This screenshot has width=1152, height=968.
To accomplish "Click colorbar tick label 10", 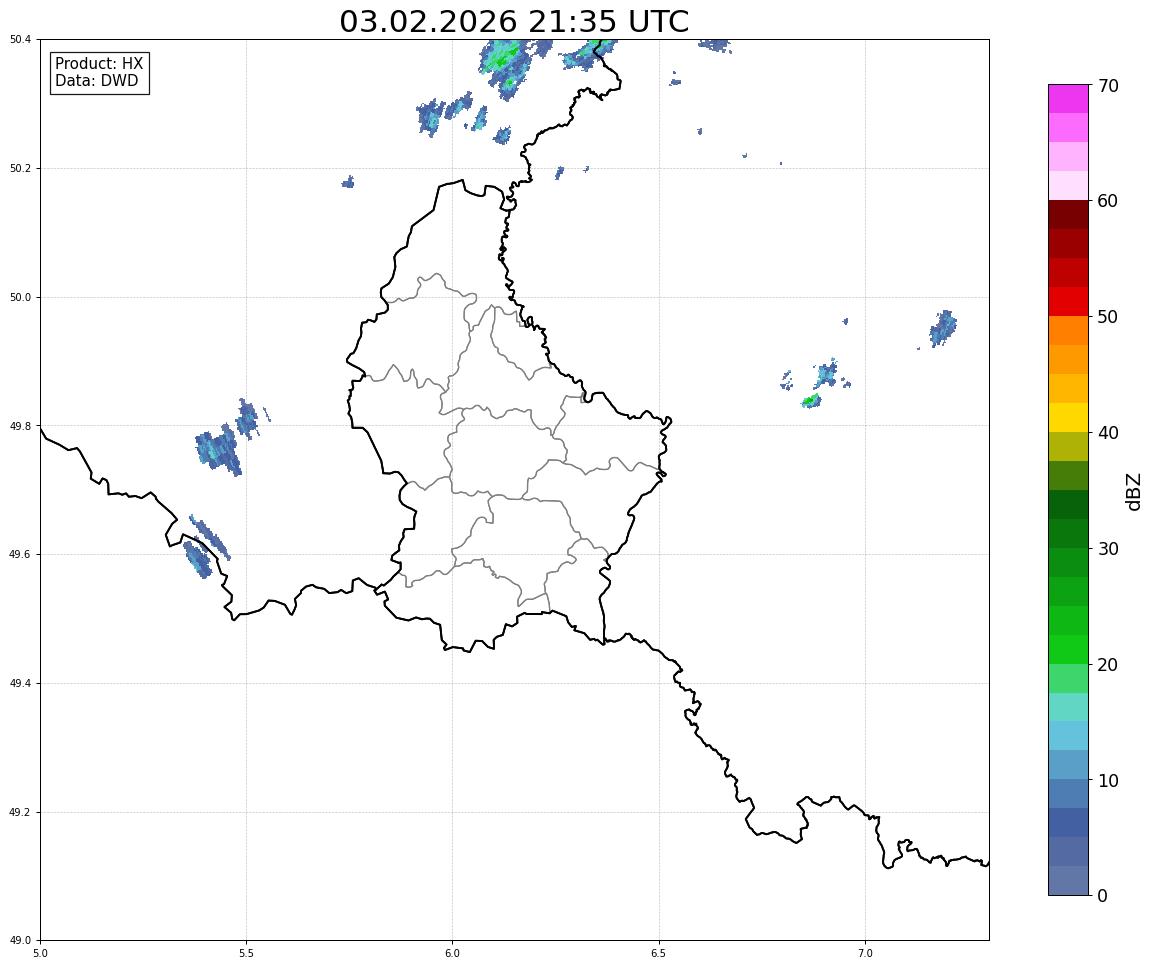I will [x=1108, y=780].
